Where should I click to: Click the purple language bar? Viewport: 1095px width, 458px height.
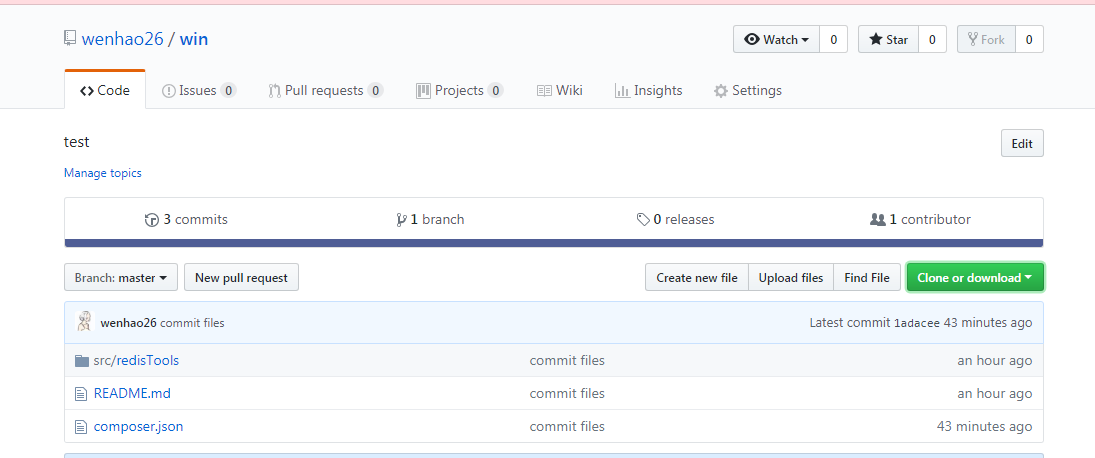coord(554,243)
